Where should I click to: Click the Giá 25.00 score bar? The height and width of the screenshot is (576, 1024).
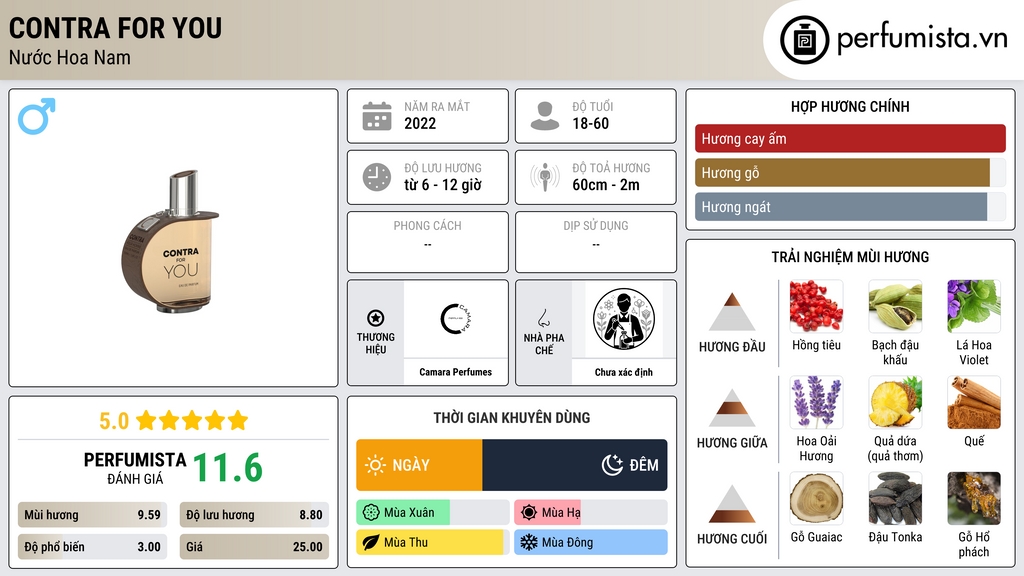pyautogui.click(x=254, y=547)
